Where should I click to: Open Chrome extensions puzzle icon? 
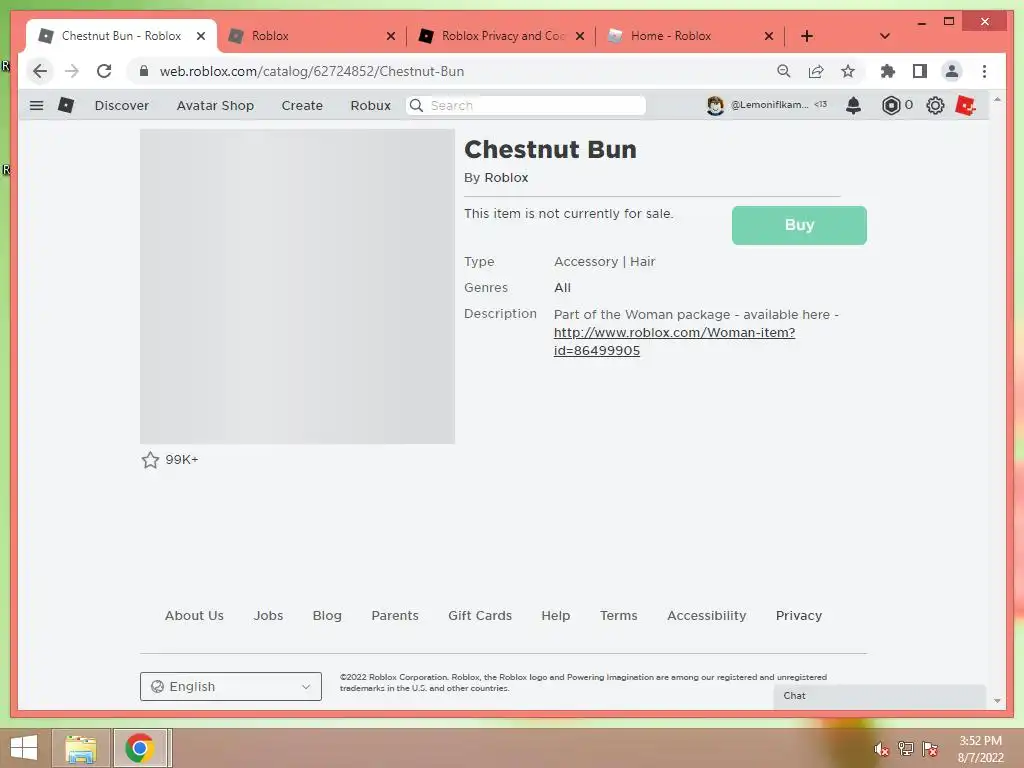(x=888, y=71)
